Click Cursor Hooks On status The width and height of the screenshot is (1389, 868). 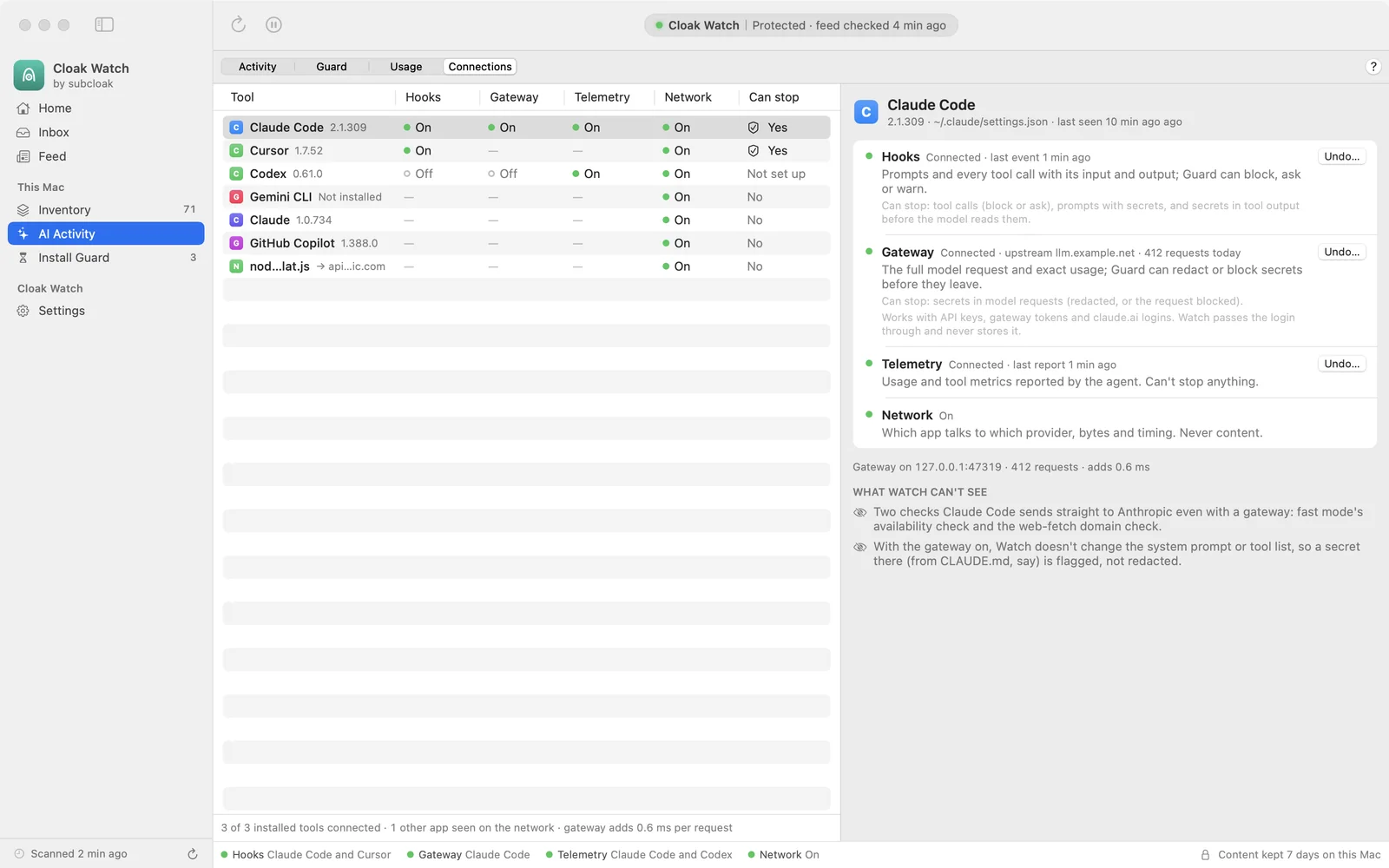(418, 151)
